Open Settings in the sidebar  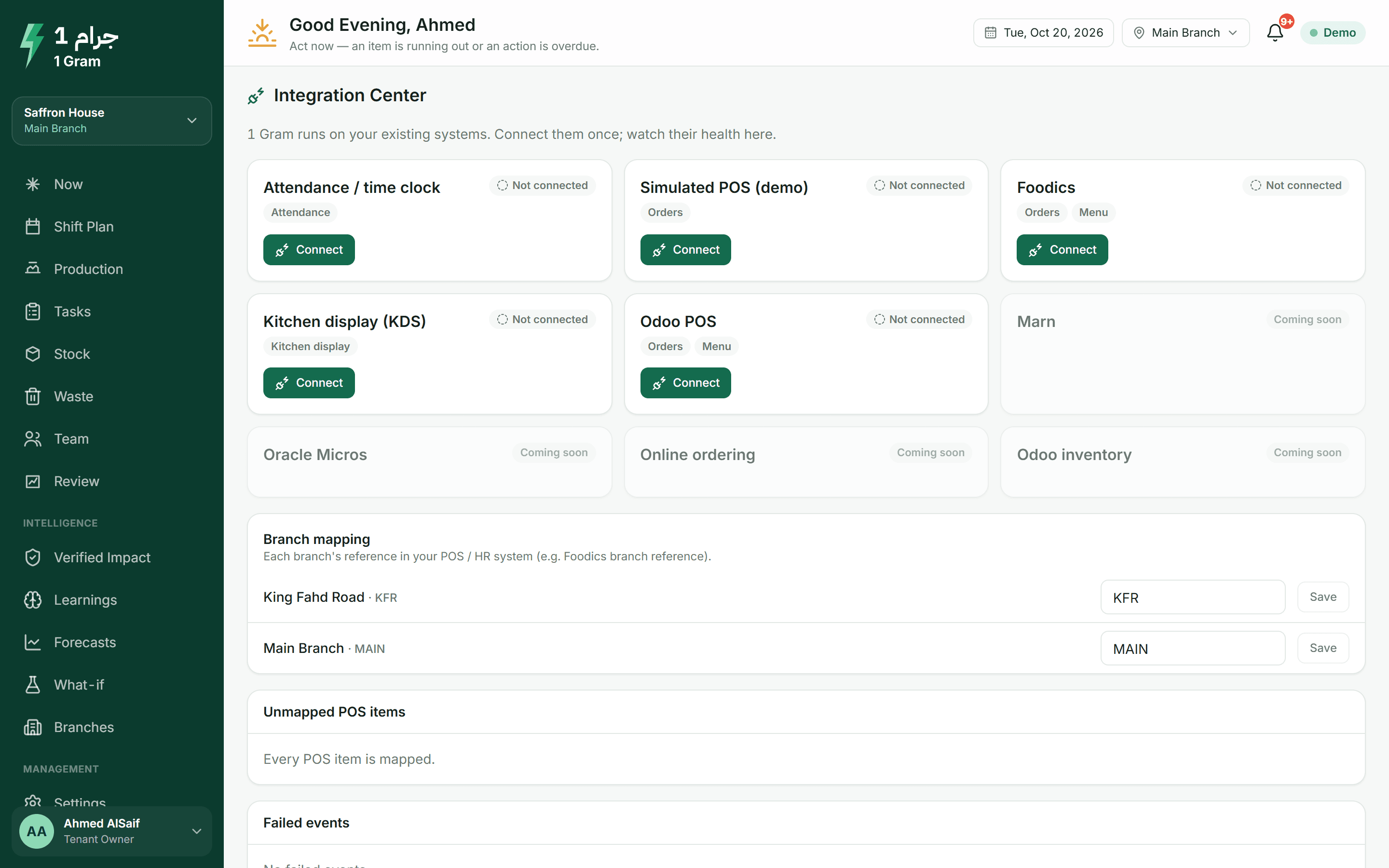pos(80,801)
